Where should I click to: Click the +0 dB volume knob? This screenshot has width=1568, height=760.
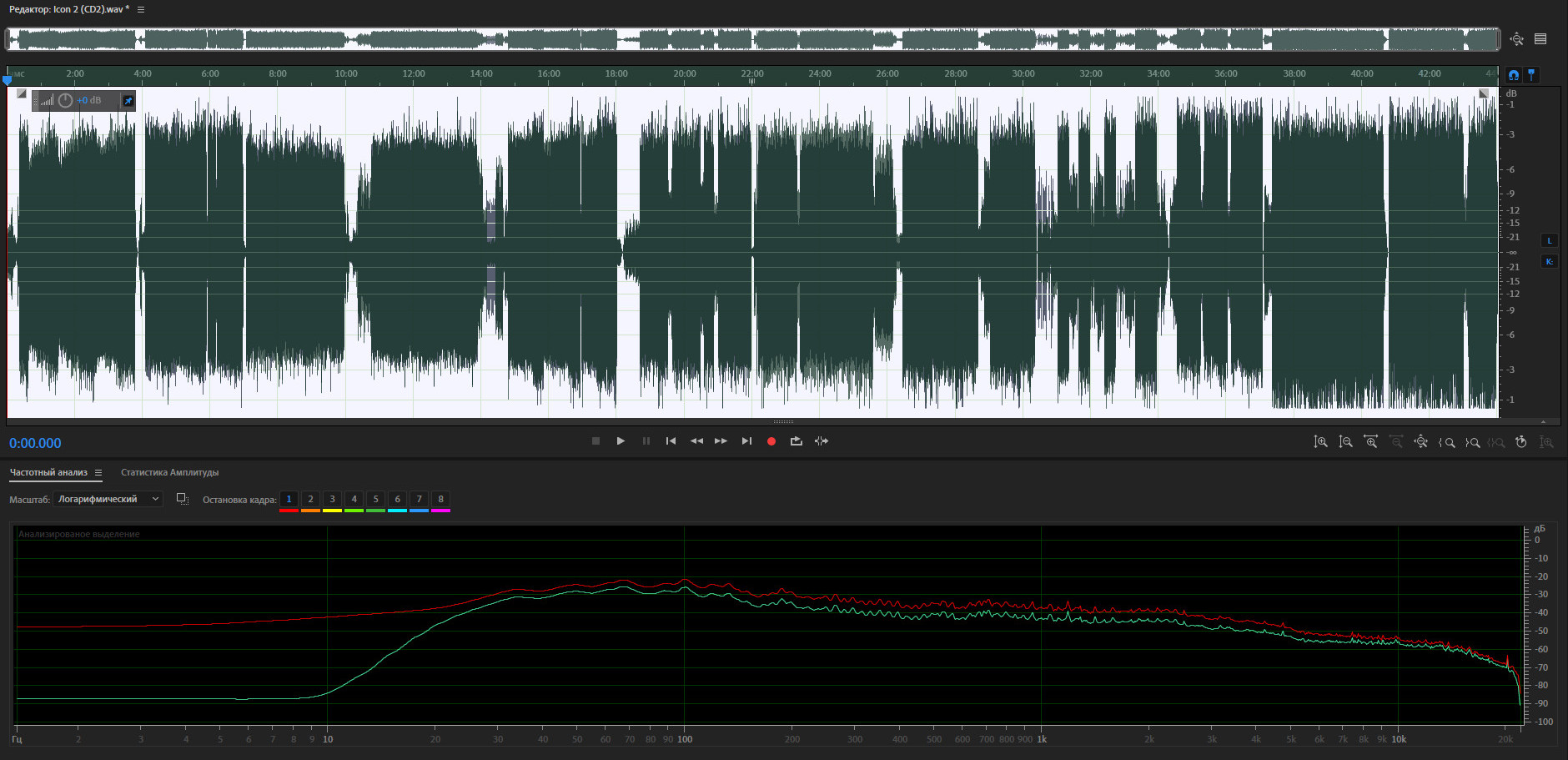(x=65, y=101)
